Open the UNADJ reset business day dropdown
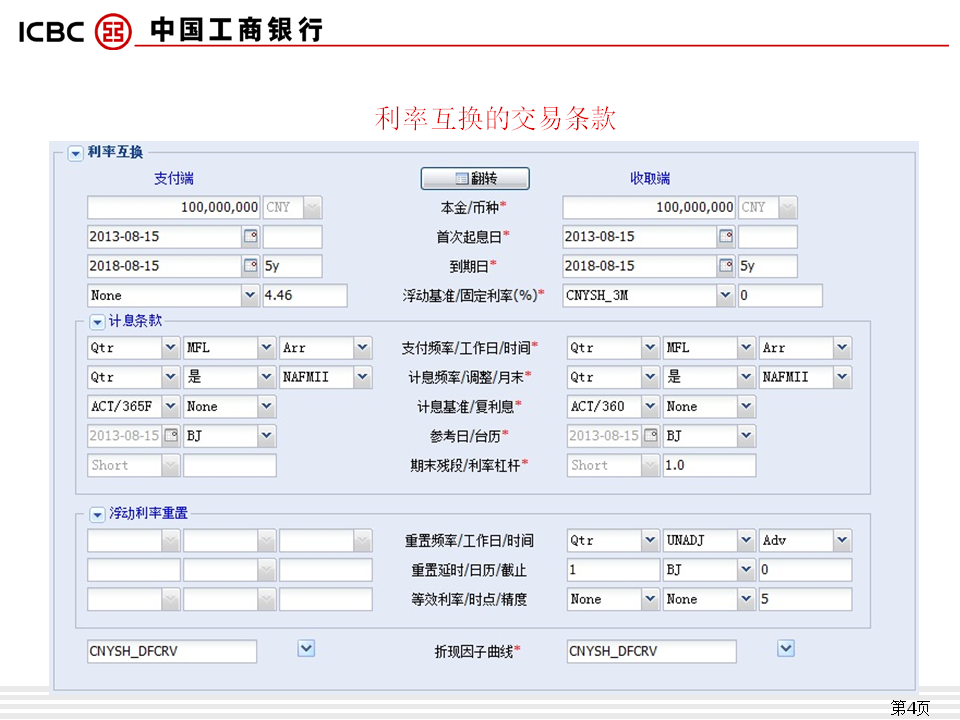 pos(745,541)
